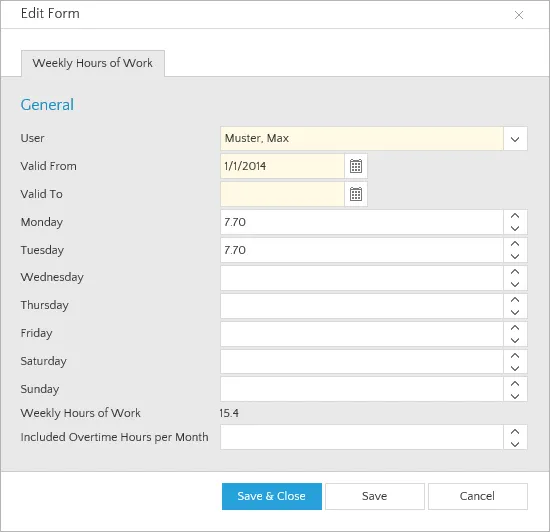Increase Monday hours with up arrow

click(x=515, y=216)
